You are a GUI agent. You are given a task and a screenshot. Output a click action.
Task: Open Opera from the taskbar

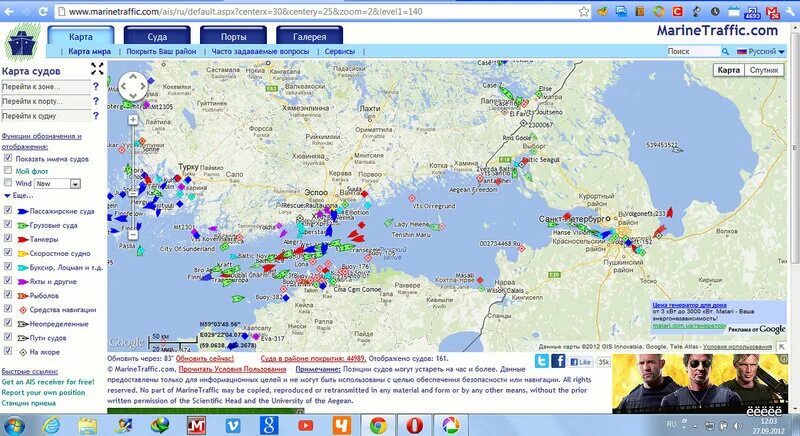[x=414, y=425]
